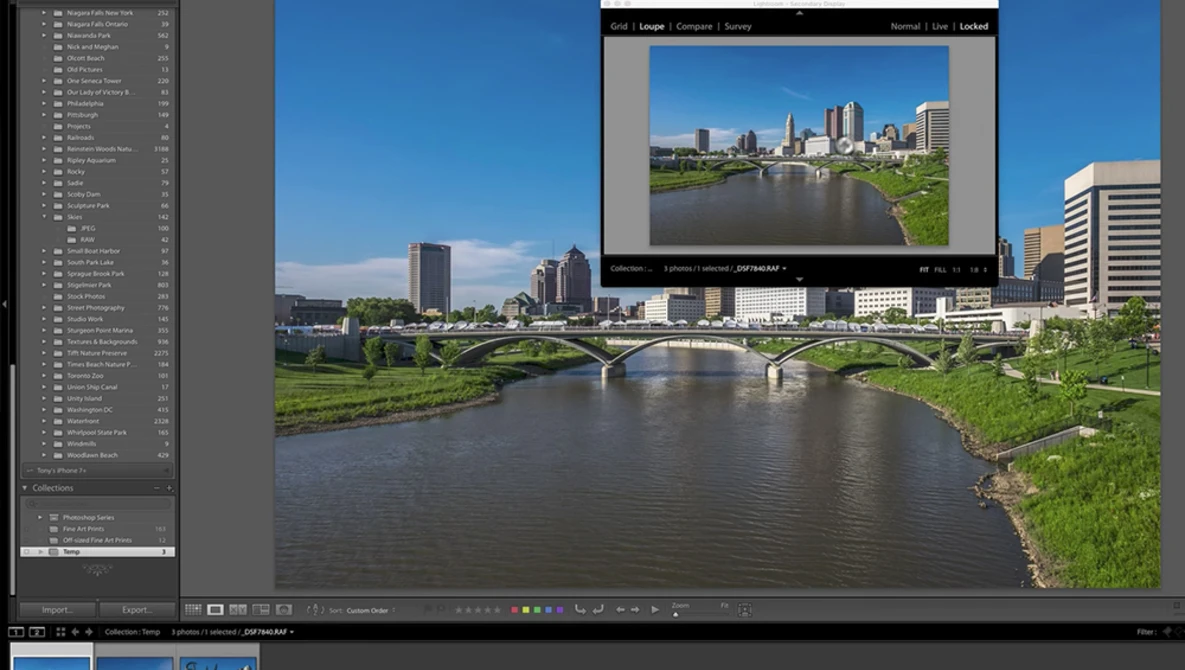Set secondary window mode to Locked
1185x670 pixels.
[973, 26]
